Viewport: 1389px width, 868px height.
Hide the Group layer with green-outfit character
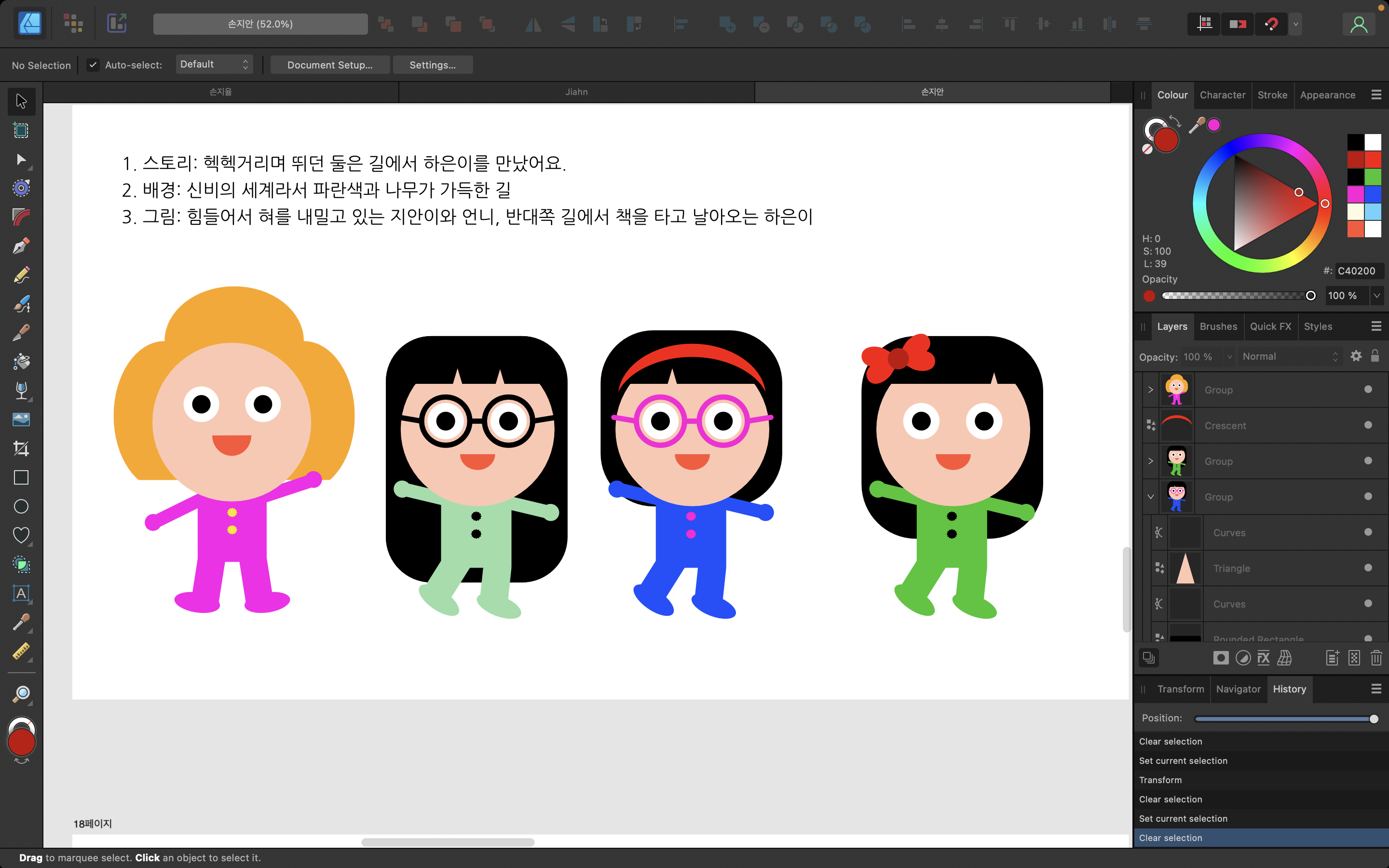1368,461
